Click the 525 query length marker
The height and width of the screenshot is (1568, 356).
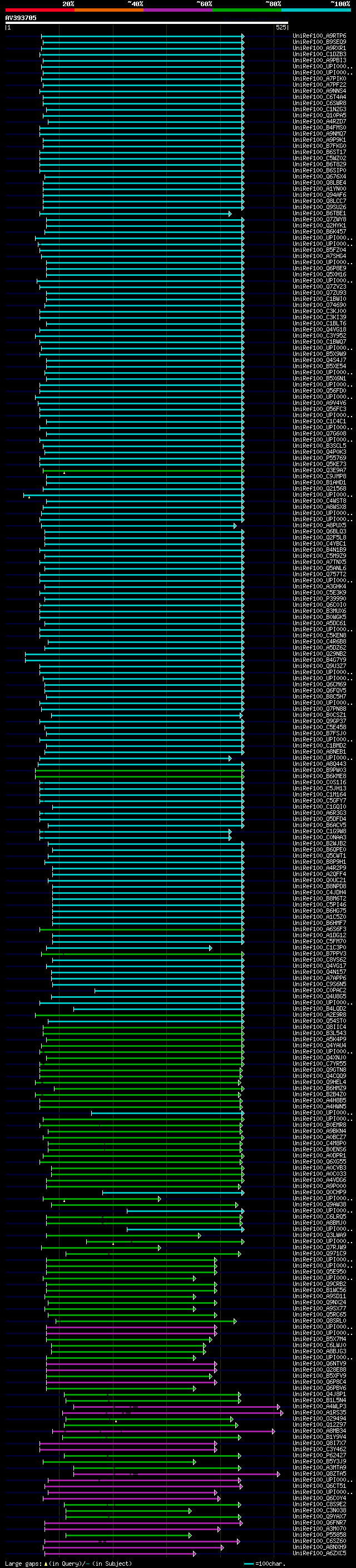pos(280,27)
